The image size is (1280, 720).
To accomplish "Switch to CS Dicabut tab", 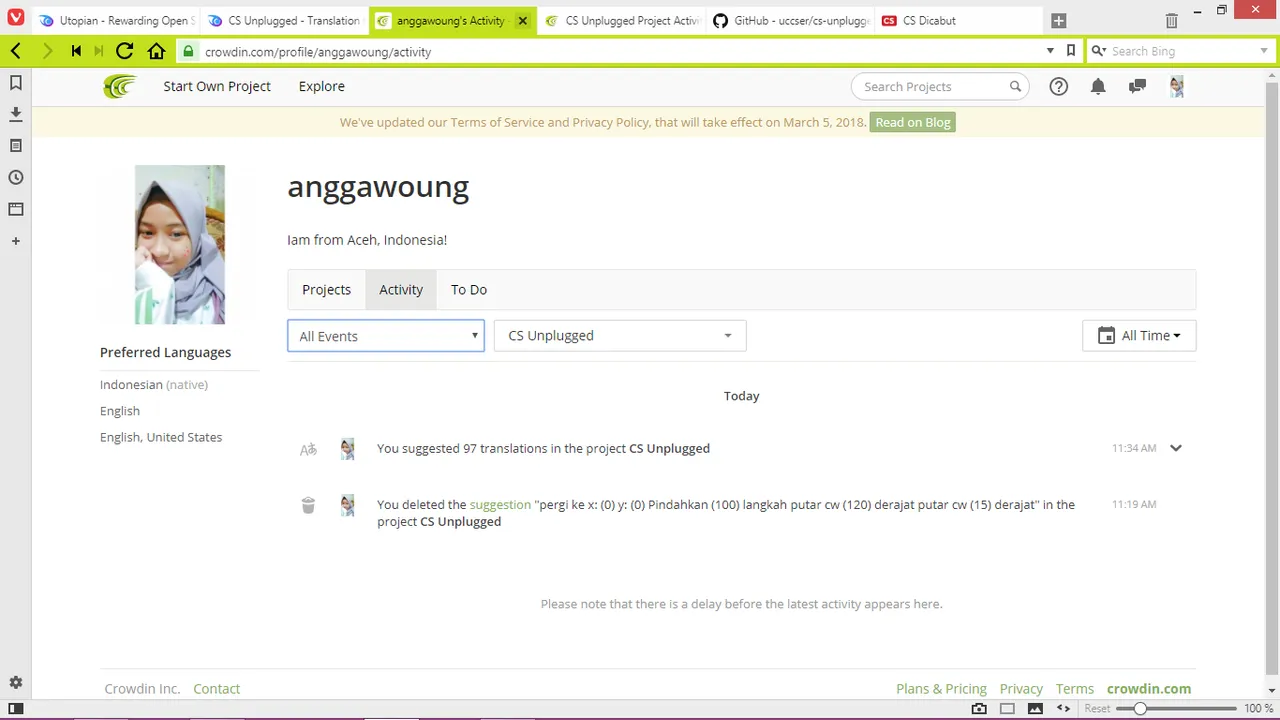I will pos(959,21).
